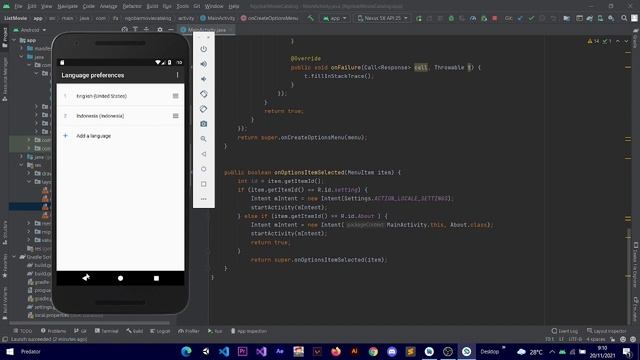Screen dimensions: 640x360
Task: Hide the Project panel with minus icon
Action: click(171, 30)
